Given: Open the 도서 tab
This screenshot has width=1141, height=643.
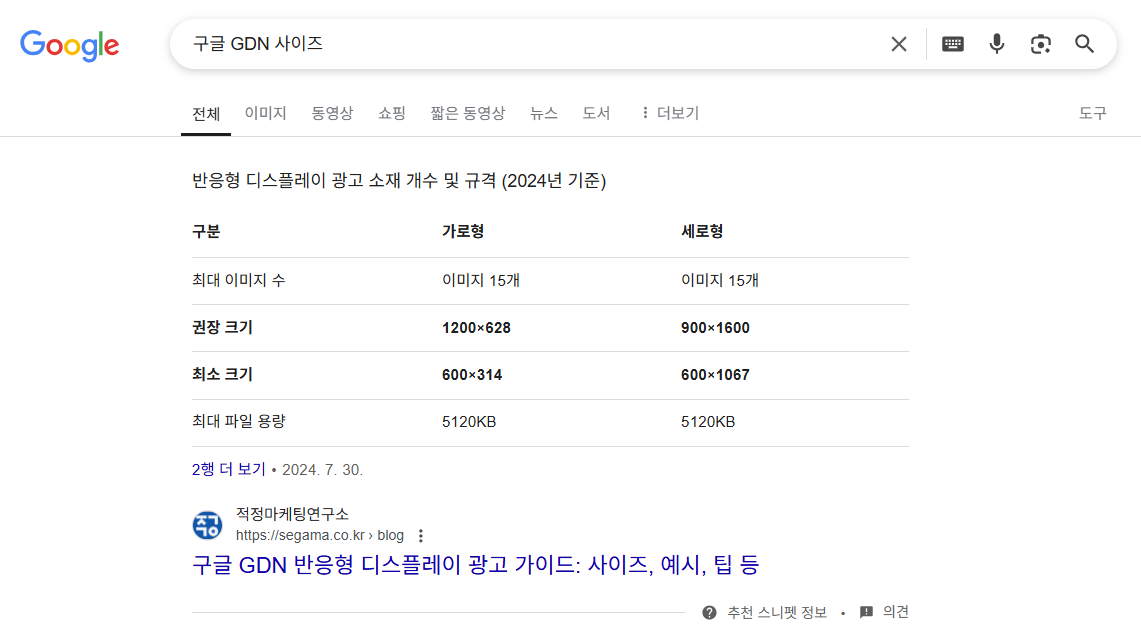Looking at the screenshot, I should click(x=596, y=113).
